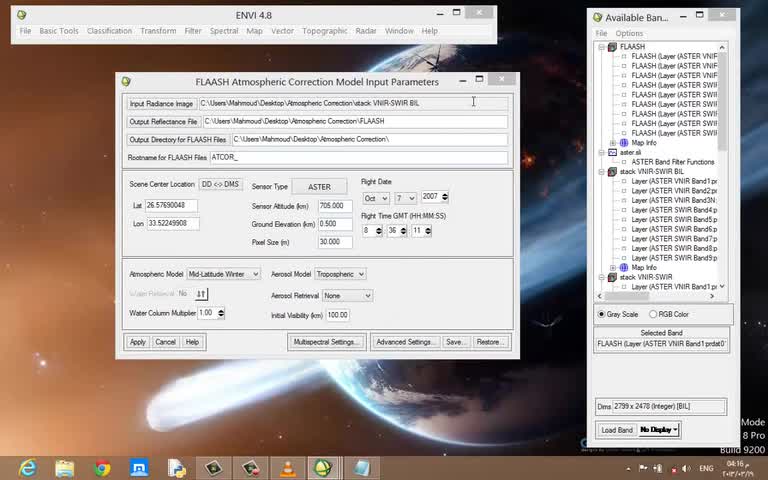Click the Initial Visibility input field
The image size is (768, 480).
pyautogui.click(x=337, y=315)
